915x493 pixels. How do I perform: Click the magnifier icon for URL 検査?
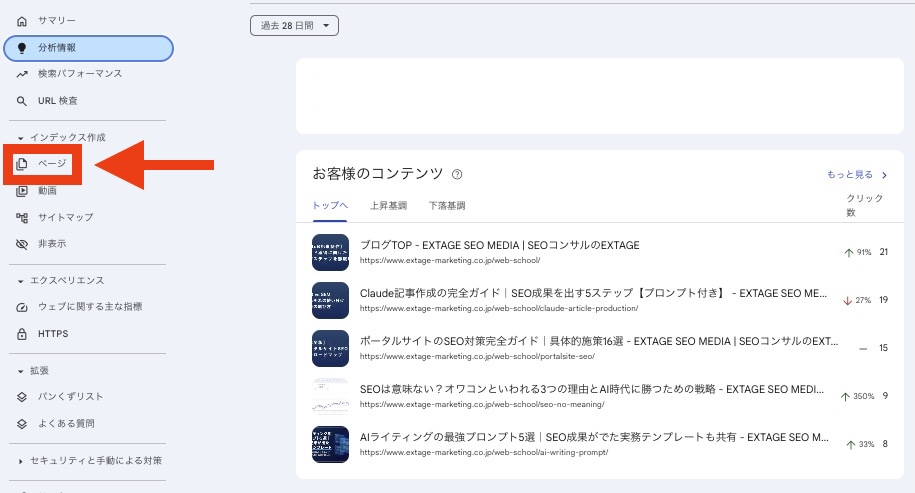[x=22, y=101]
